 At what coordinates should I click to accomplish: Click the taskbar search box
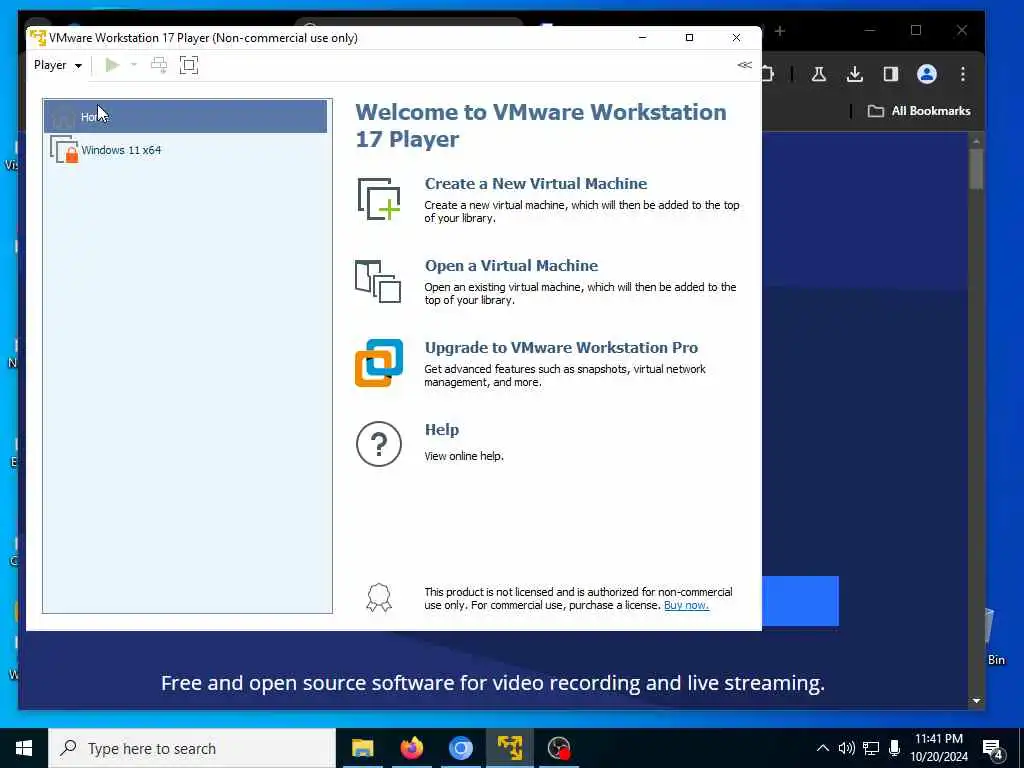[192, 748]
